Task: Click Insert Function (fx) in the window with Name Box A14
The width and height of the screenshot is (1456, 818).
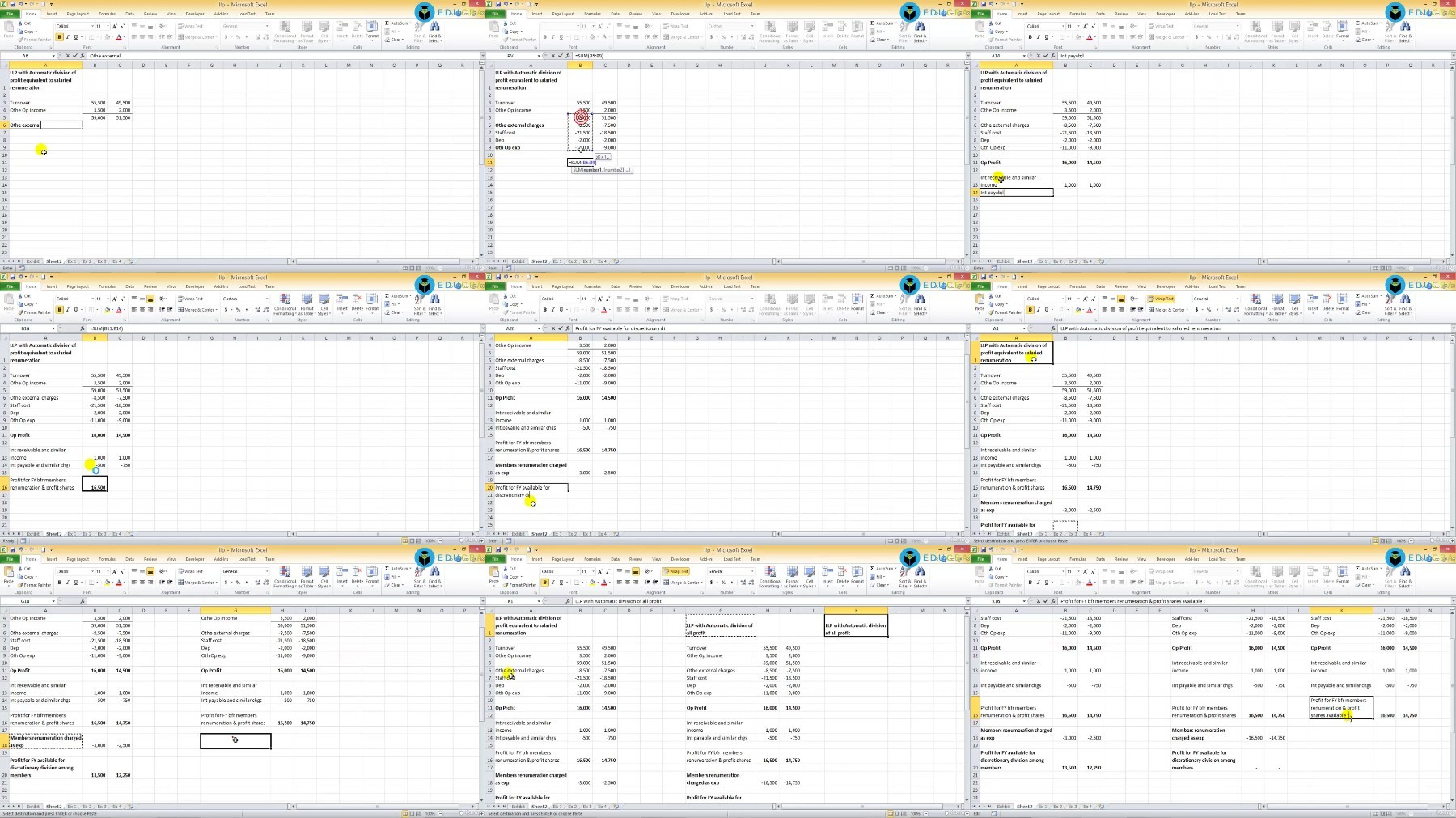Action: pyautogui.click(x=1053, y=56)
